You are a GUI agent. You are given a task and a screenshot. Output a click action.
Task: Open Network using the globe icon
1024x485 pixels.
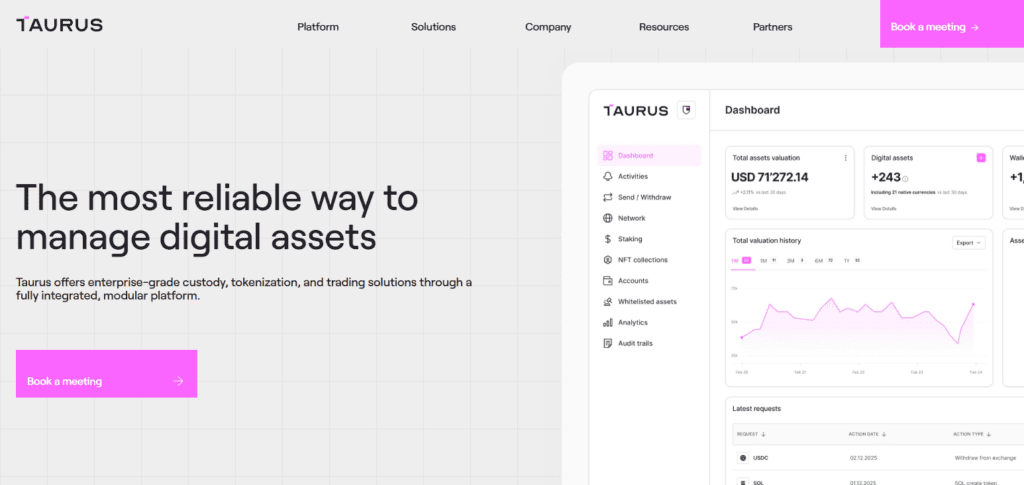pyautogui.click(x=607, y=218)
